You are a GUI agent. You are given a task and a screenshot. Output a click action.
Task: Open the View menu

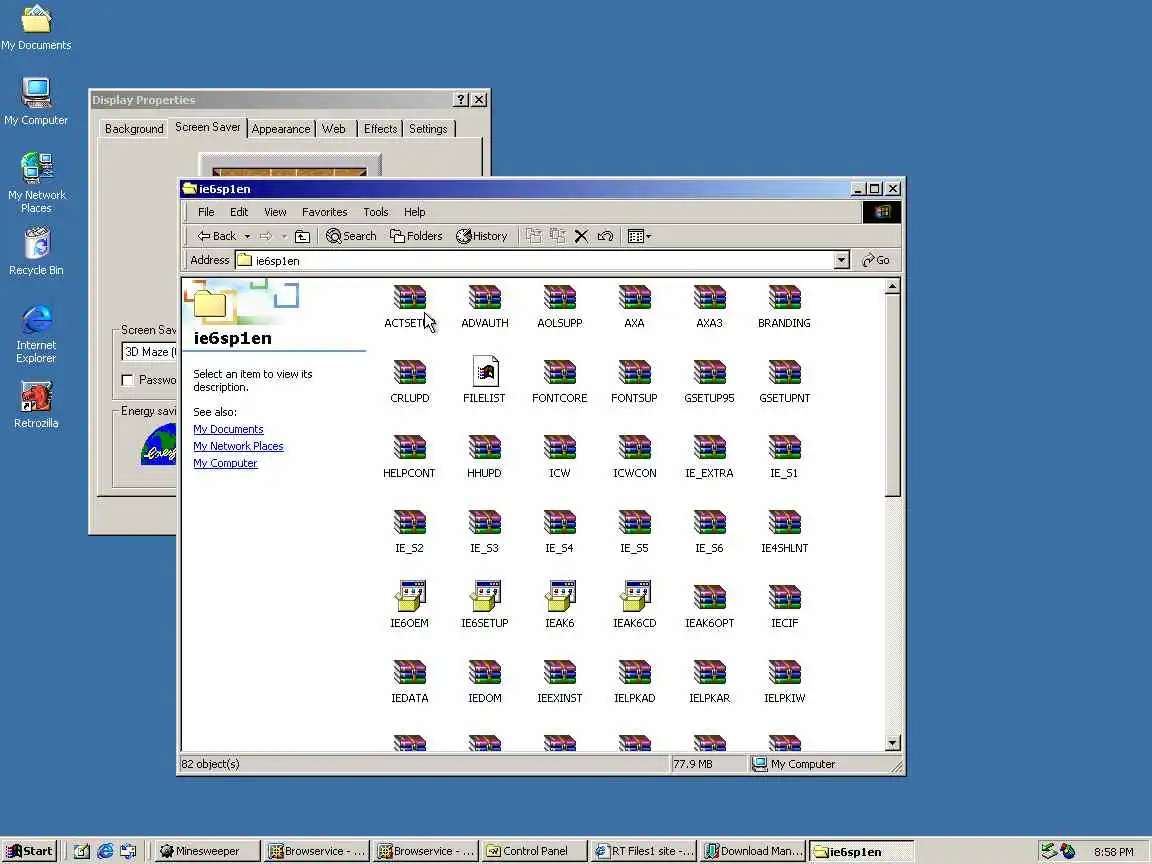coord(276,212)
